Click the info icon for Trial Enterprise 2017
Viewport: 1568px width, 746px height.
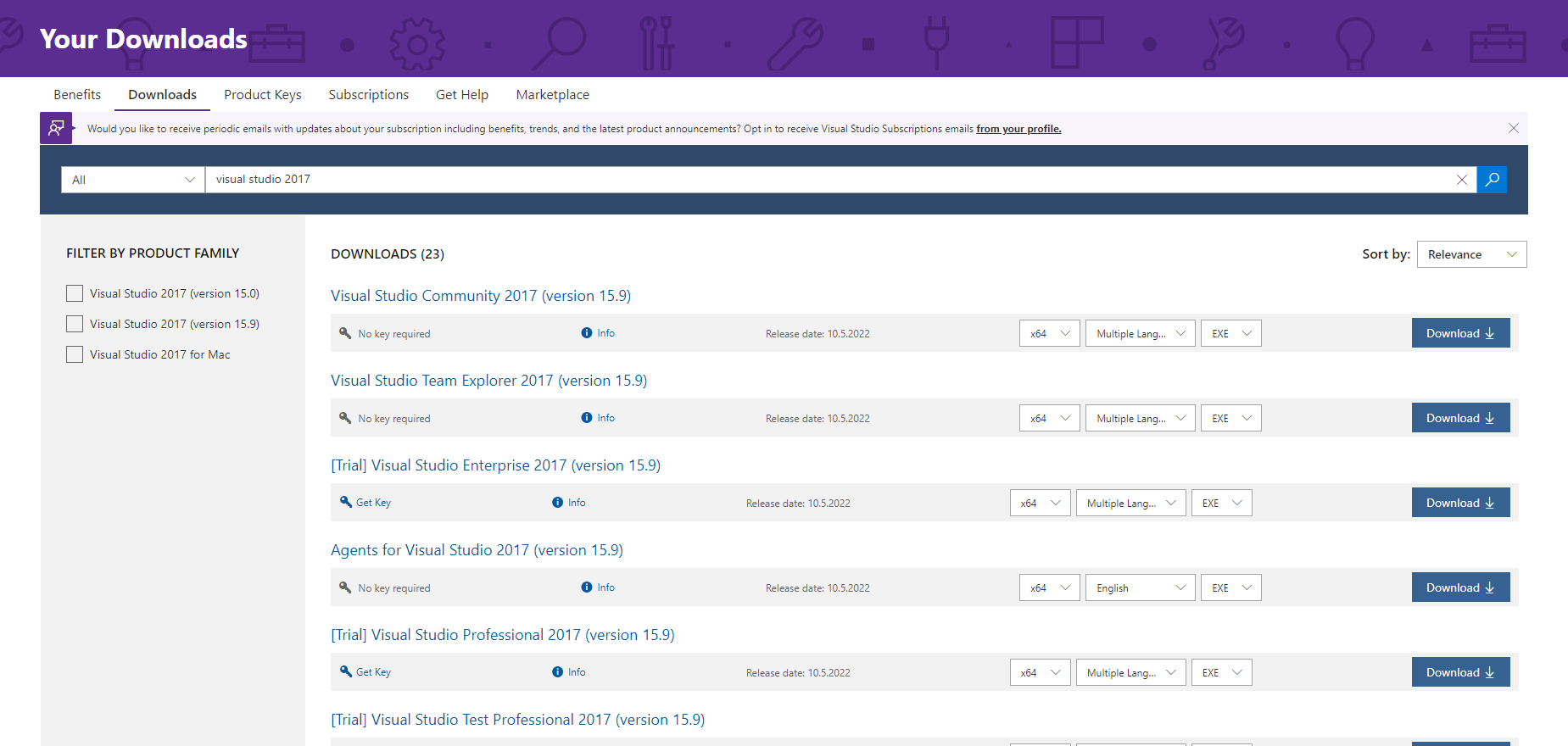(557, 503)
